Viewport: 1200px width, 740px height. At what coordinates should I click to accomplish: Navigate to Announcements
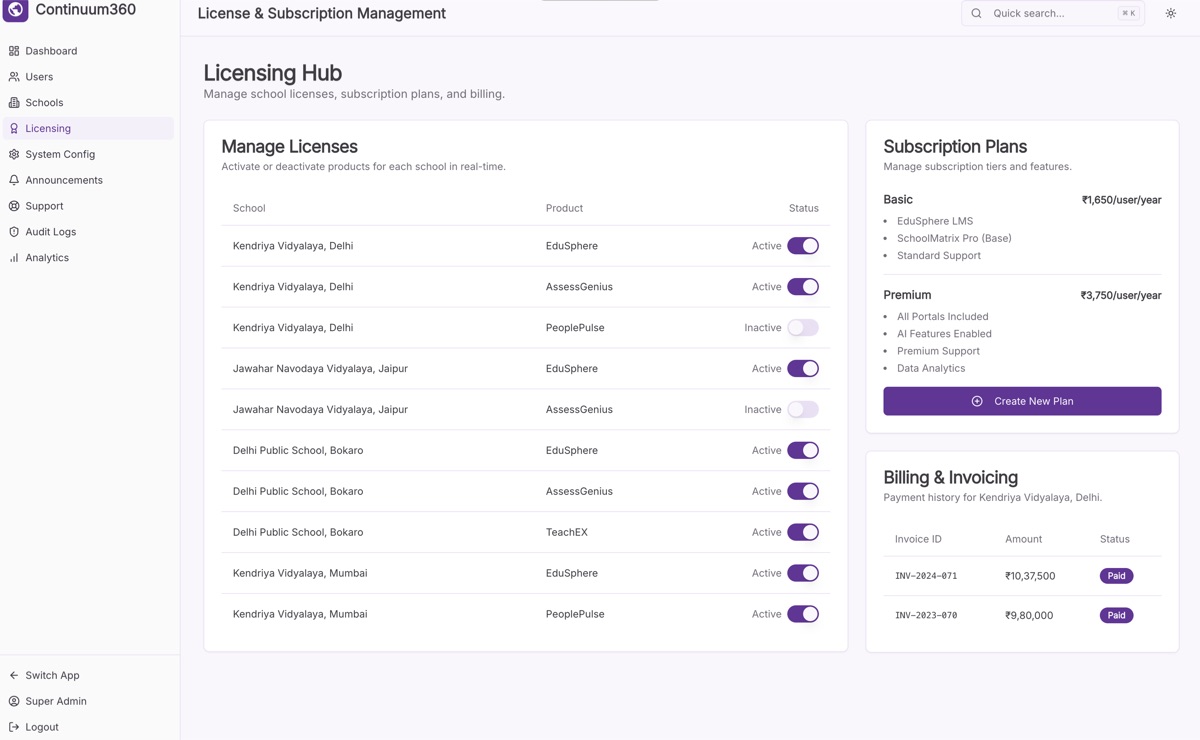tap(88, 181)
